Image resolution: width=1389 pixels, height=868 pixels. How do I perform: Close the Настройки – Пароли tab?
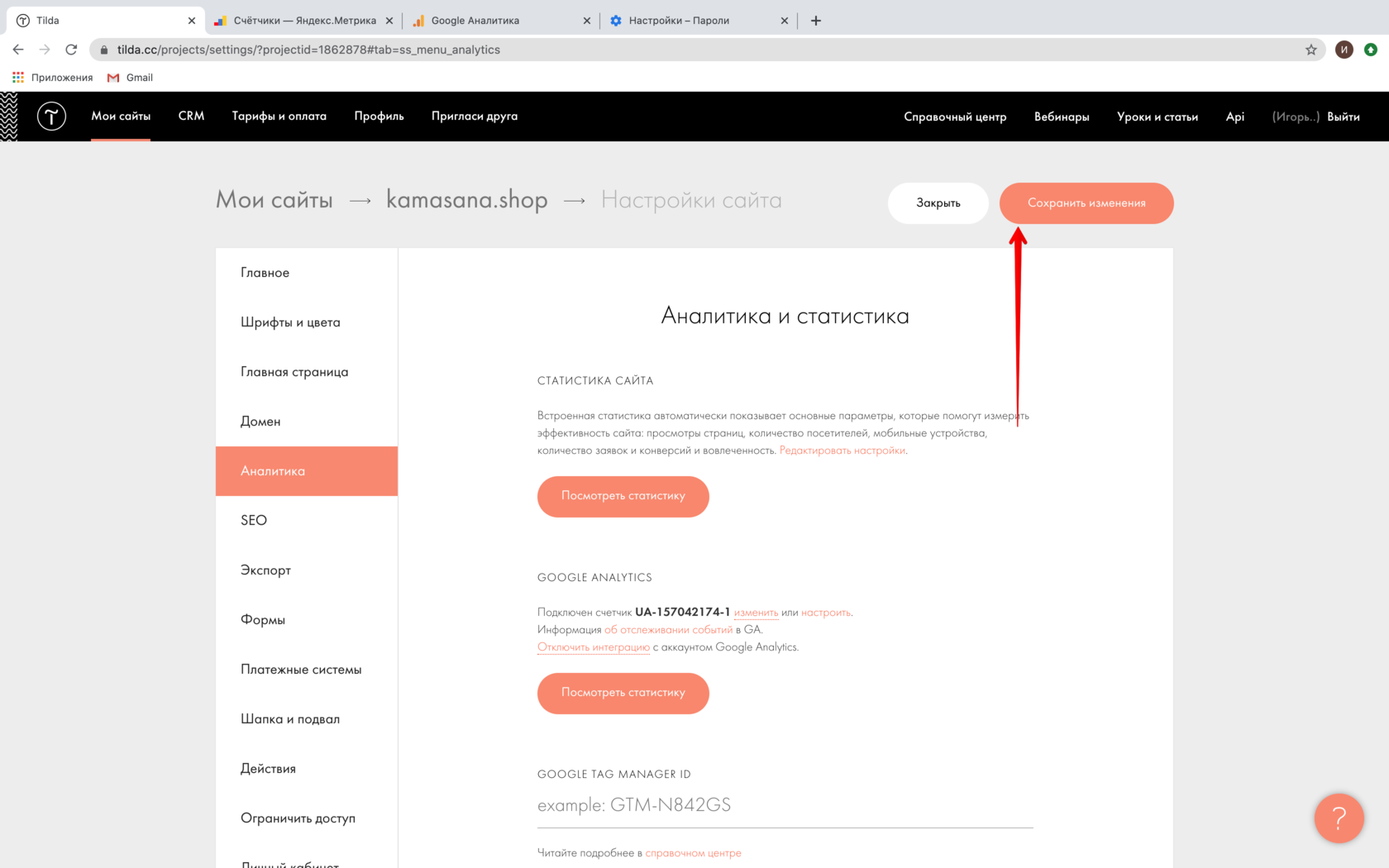(785, 21)
